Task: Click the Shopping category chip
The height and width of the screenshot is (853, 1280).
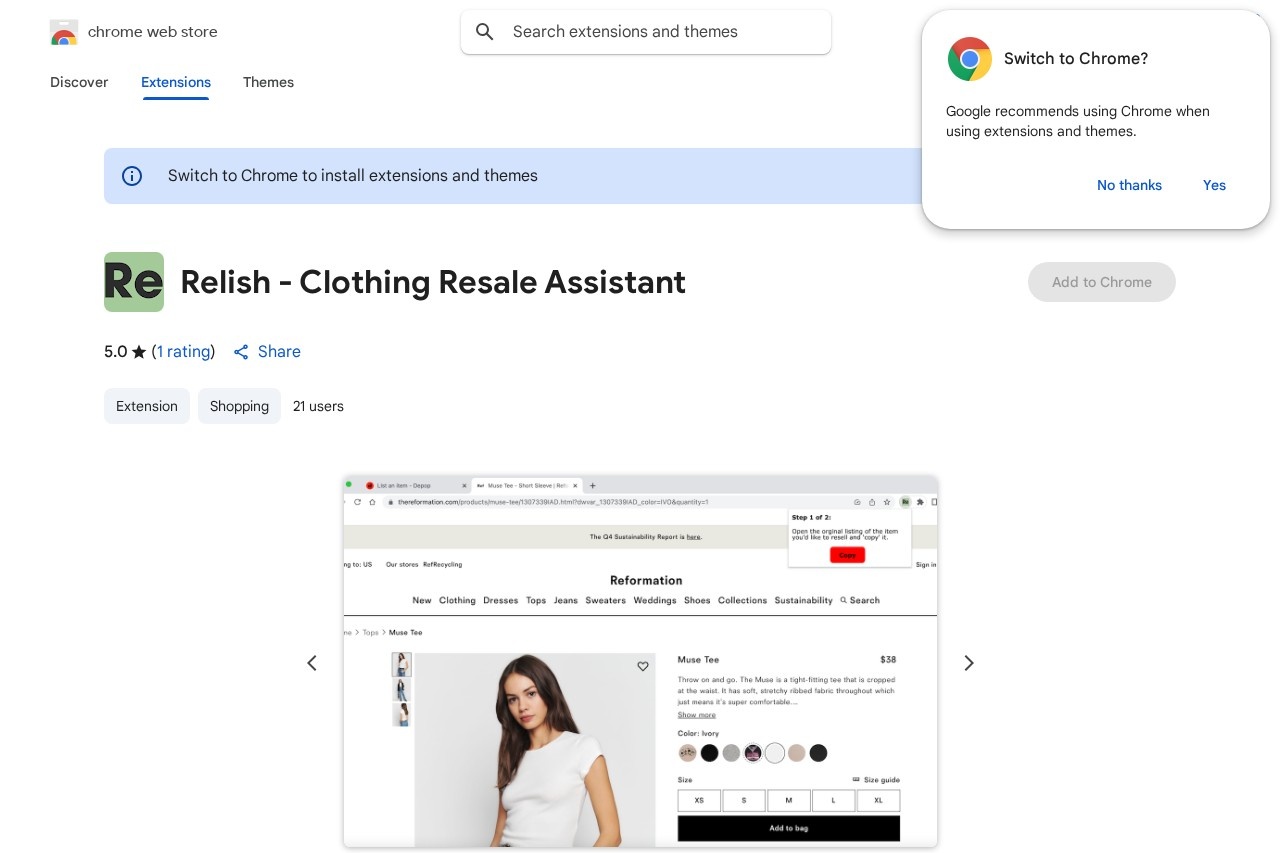Action: (239, 406)
